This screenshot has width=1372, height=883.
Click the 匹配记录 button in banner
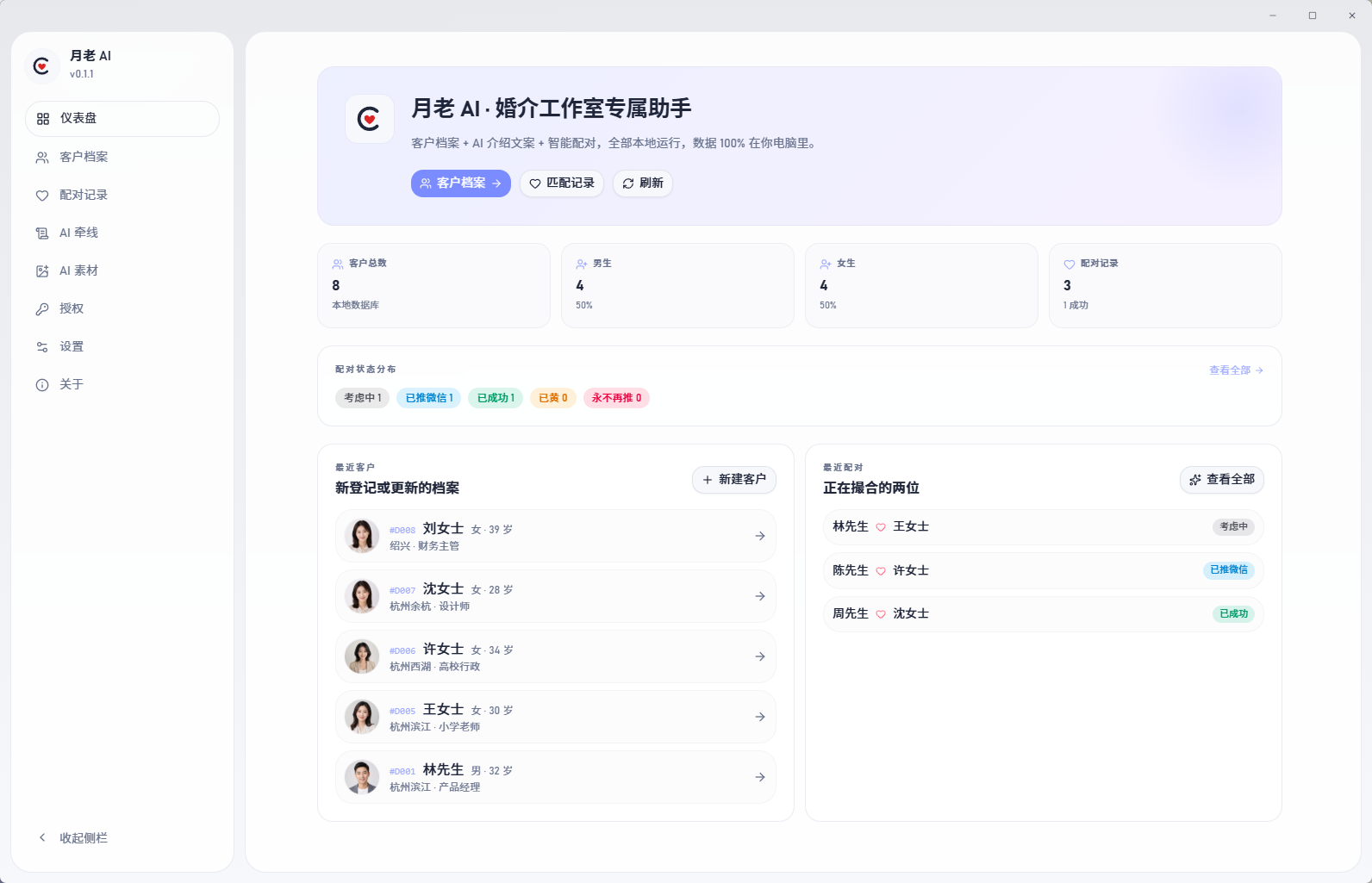click(562, 183)
